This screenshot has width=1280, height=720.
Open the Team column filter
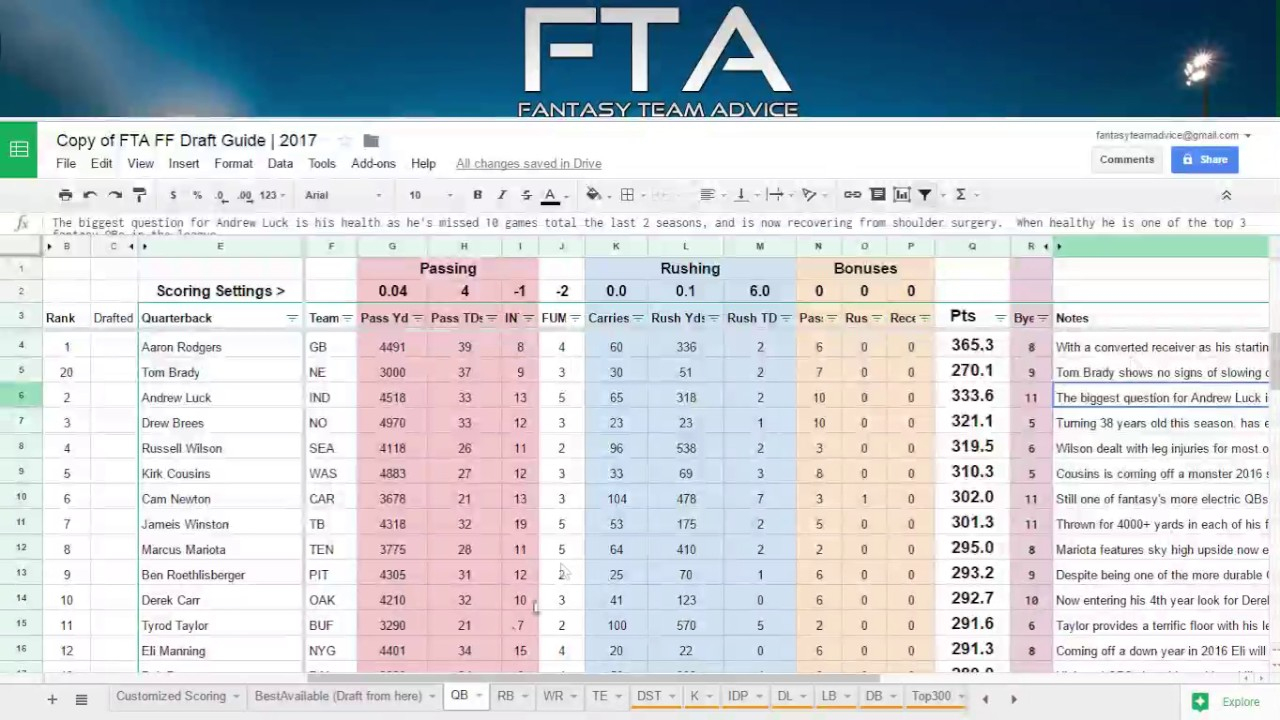click(x=348, y=318)
